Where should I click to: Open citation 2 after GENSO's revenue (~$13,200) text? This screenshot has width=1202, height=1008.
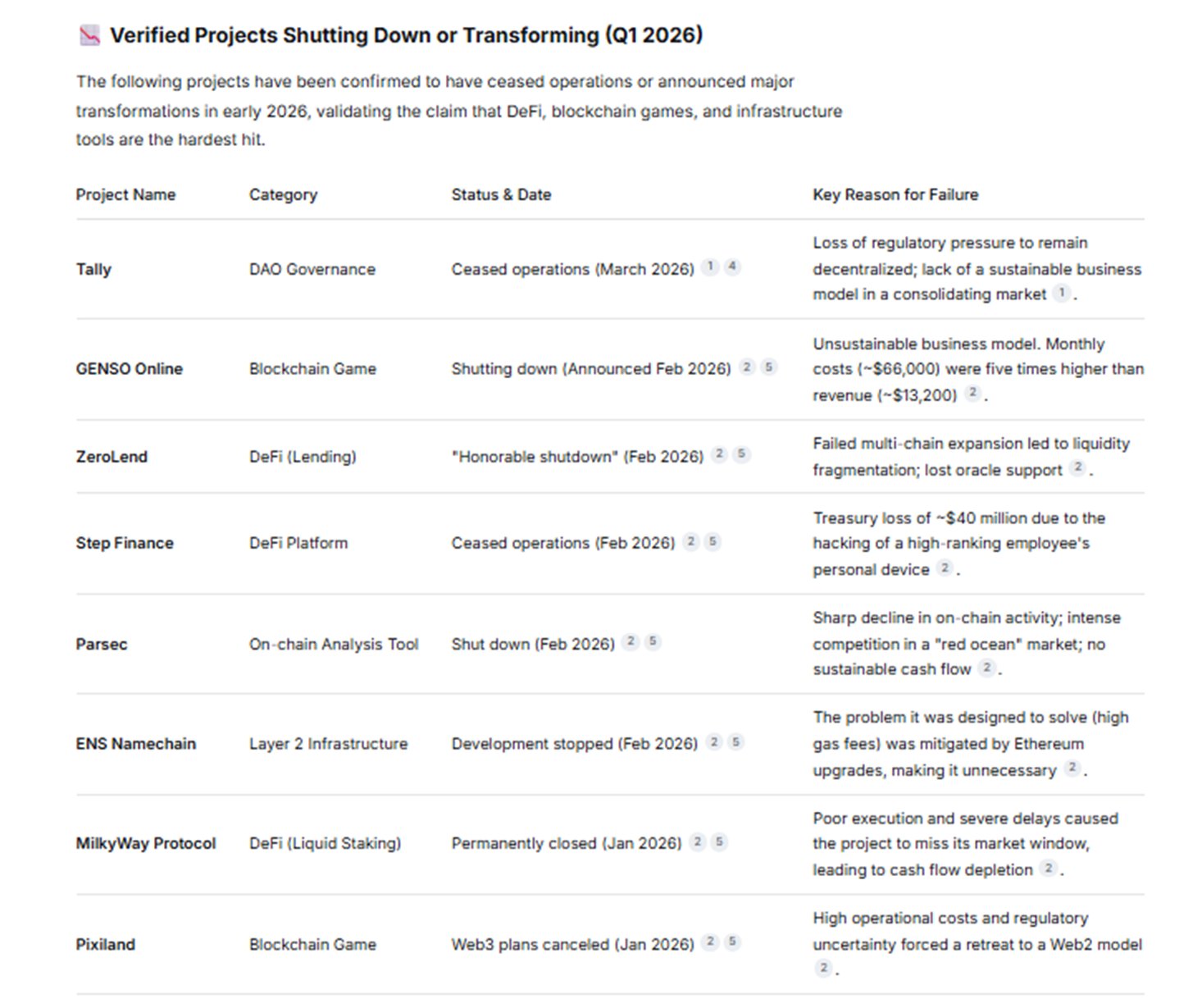point(972,393)
